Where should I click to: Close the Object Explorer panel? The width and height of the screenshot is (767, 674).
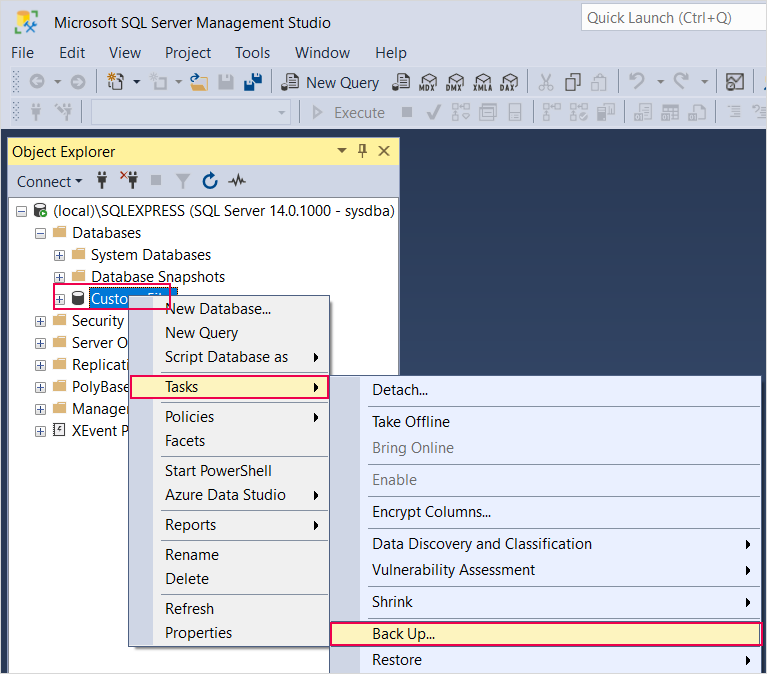pyautogui.click(x=384, y=151)
